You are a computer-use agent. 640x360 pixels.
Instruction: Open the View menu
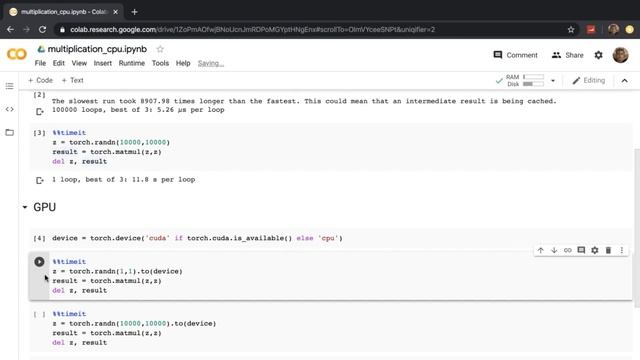click(79, 63)
